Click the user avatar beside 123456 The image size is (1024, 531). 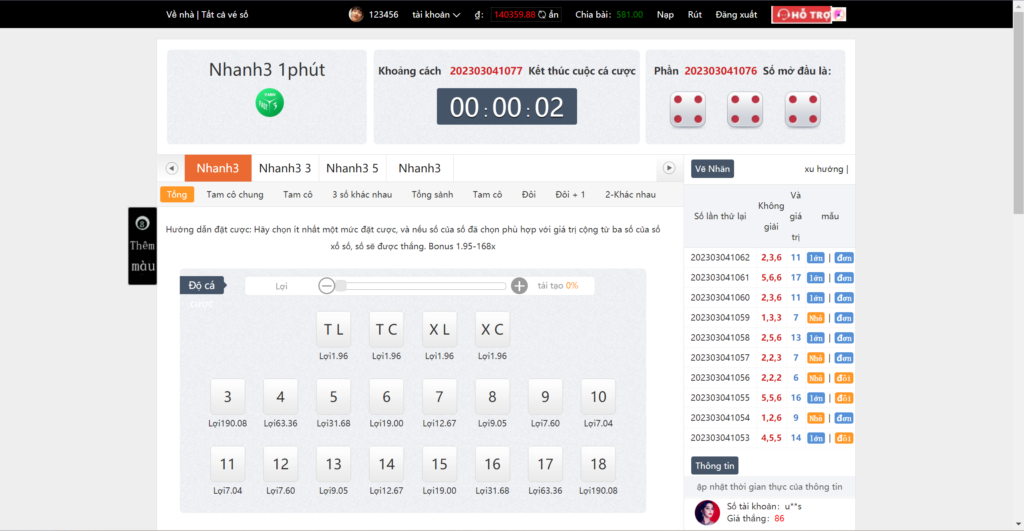click(x=355, y=14)
